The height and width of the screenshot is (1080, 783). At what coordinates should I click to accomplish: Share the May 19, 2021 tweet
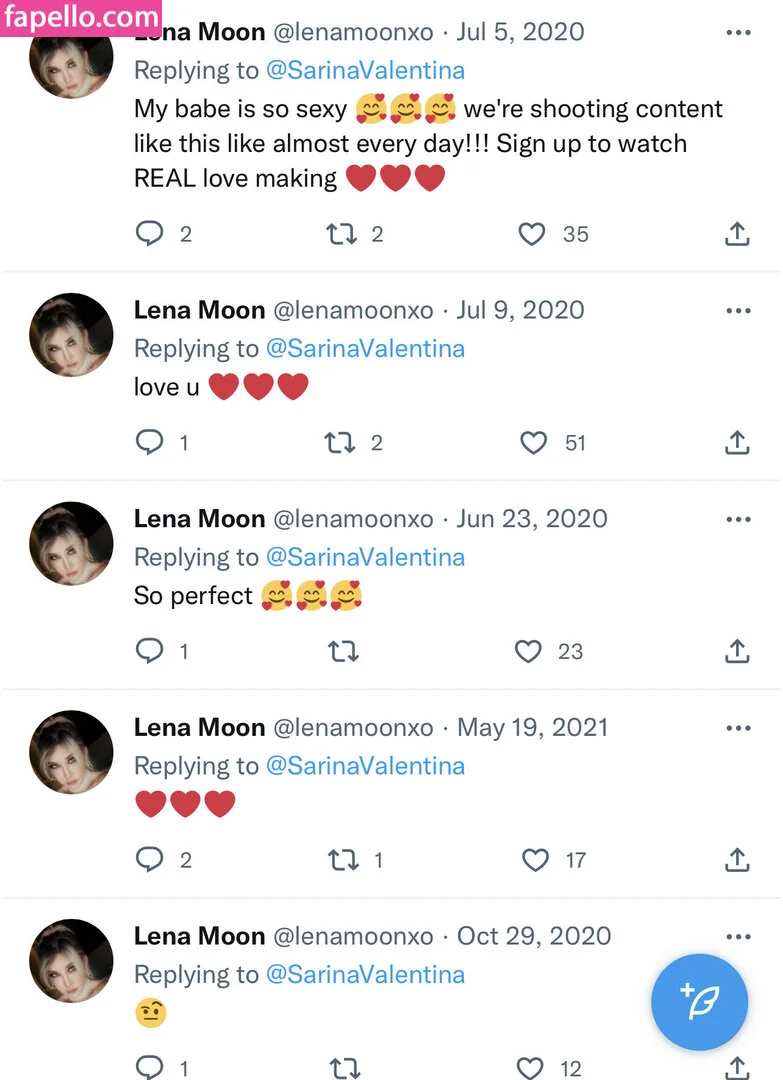coord(737,860)
